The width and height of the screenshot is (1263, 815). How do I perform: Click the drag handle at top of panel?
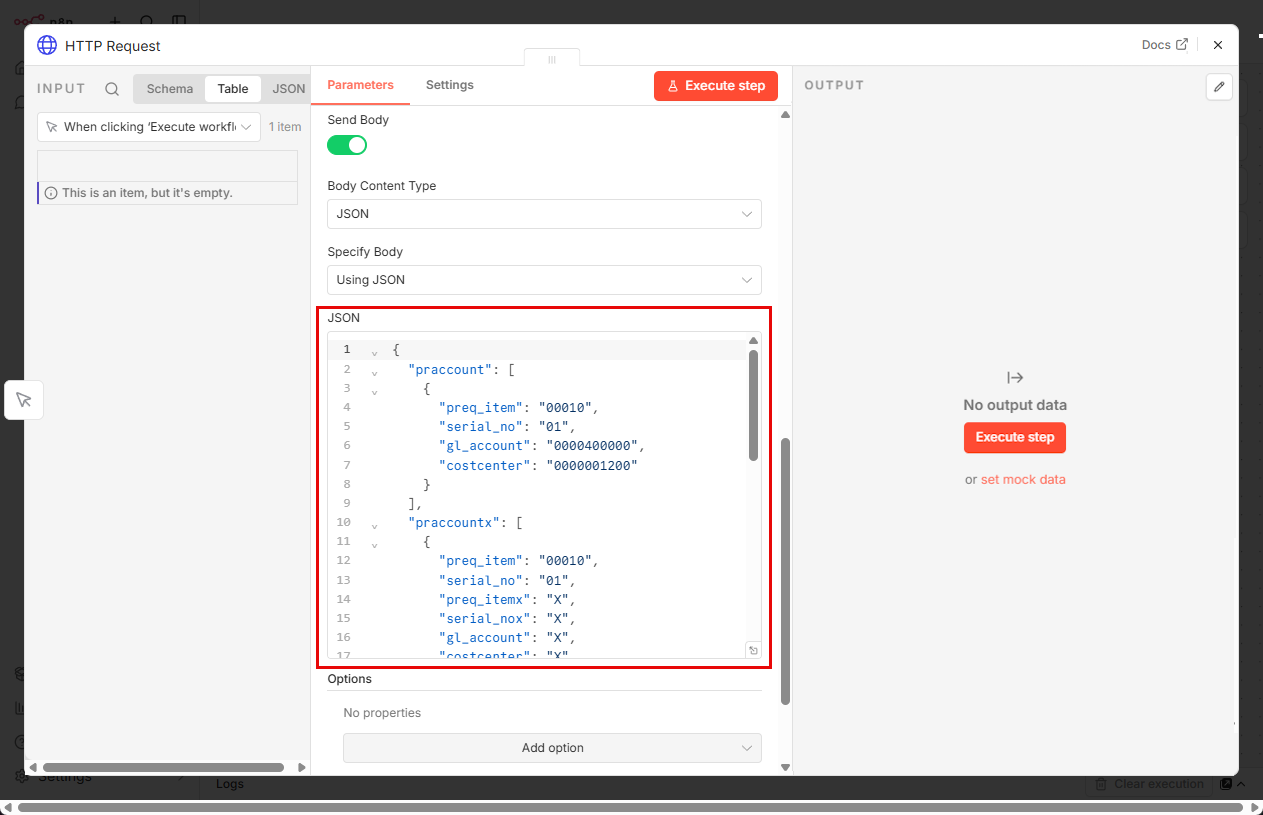(551, 60)
